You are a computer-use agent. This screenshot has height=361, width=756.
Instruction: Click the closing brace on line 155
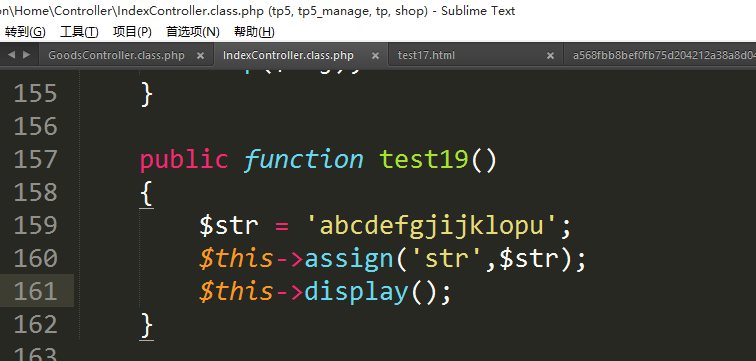pyautogui.click(x=147, y=94)
